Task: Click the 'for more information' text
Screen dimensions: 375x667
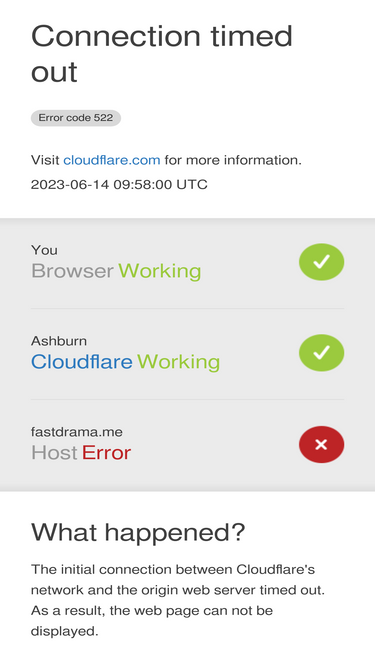Action: coord(233,160)
